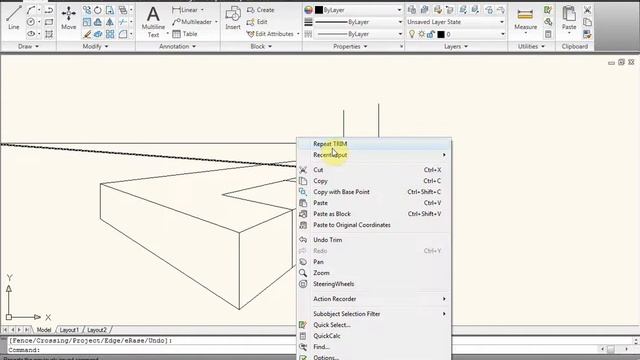Open the layer 0 selection dropdown
This screenshot has height=360, width=640.
[502, 34]
